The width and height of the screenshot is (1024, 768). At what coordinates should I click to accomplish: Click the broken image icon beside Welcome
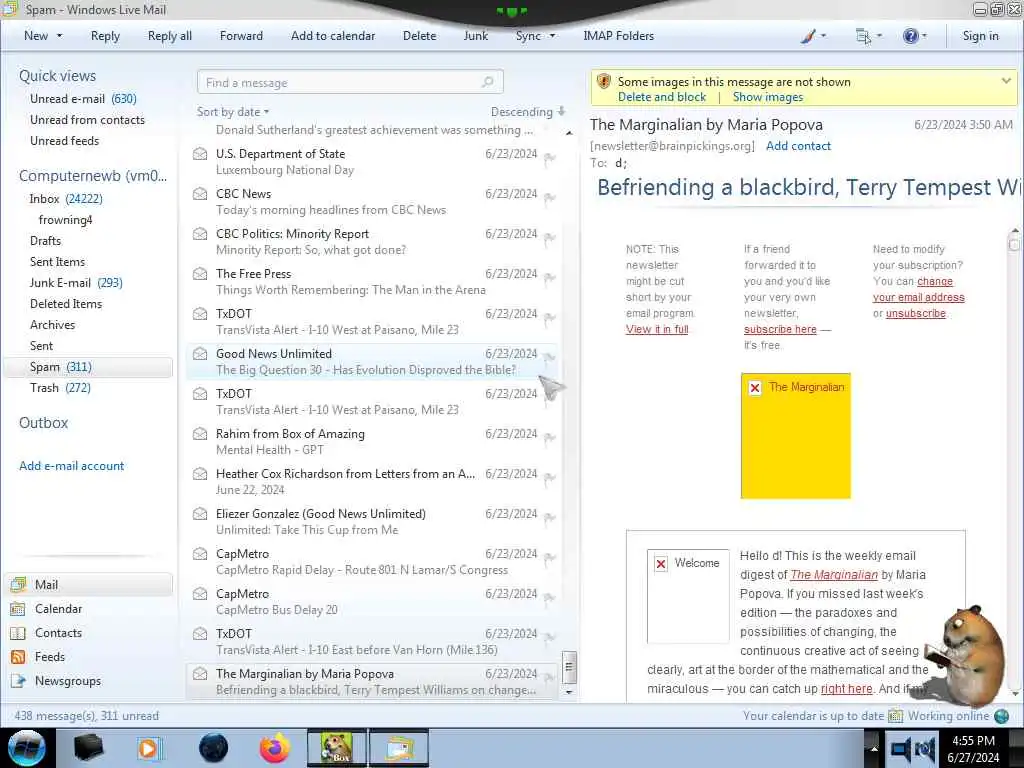[661, 564]
